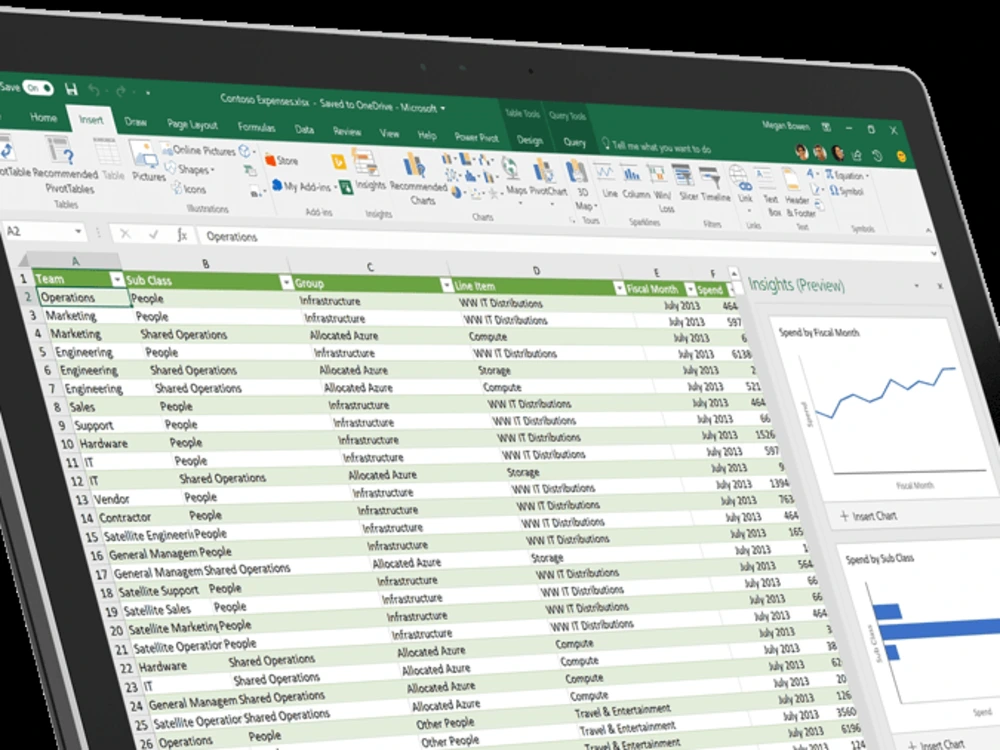
Task: Insert a PivotChart
Action: 545,174
